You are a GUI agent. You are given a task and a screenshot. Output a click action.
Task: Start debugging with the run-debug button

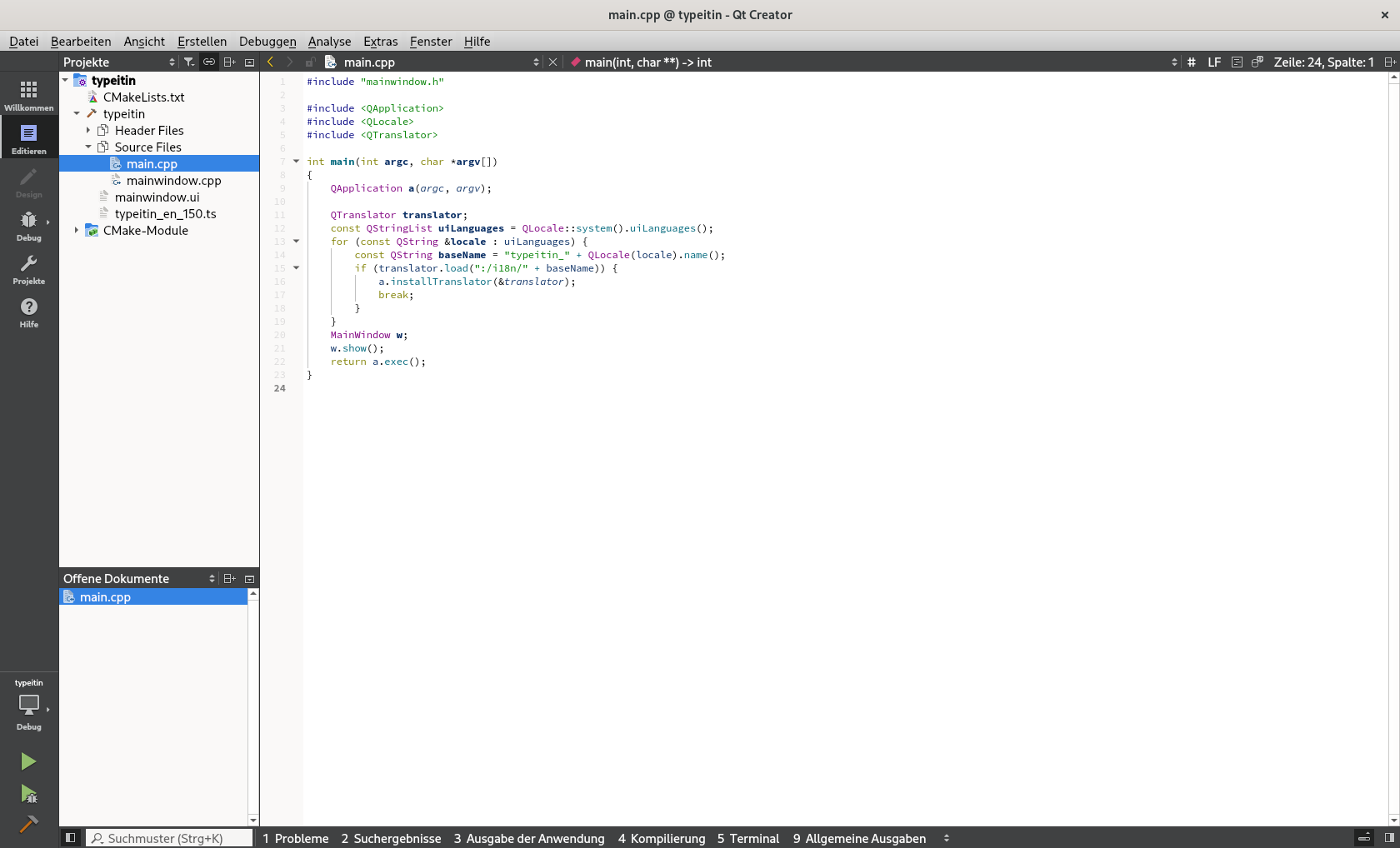point(28,794)
